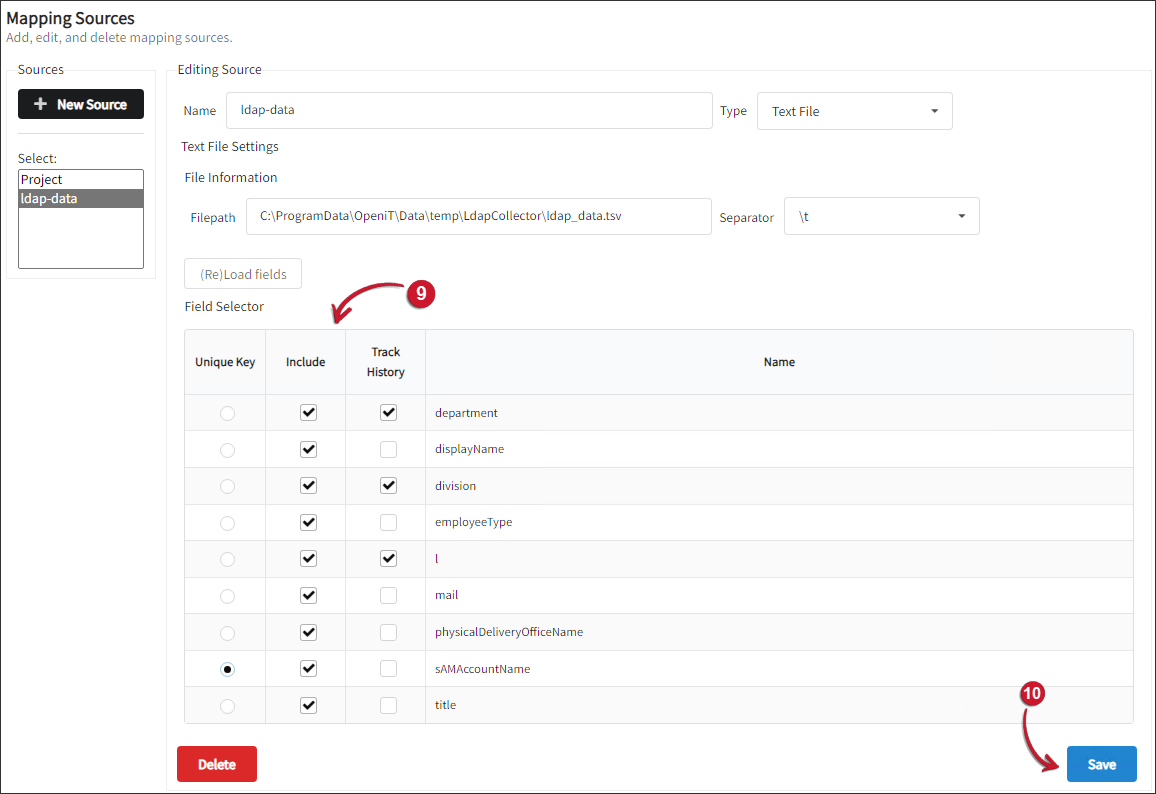The height and width of the screenshot is (794, 1156).
Task: Enable Track History for displayName
Action: [388, 449]
